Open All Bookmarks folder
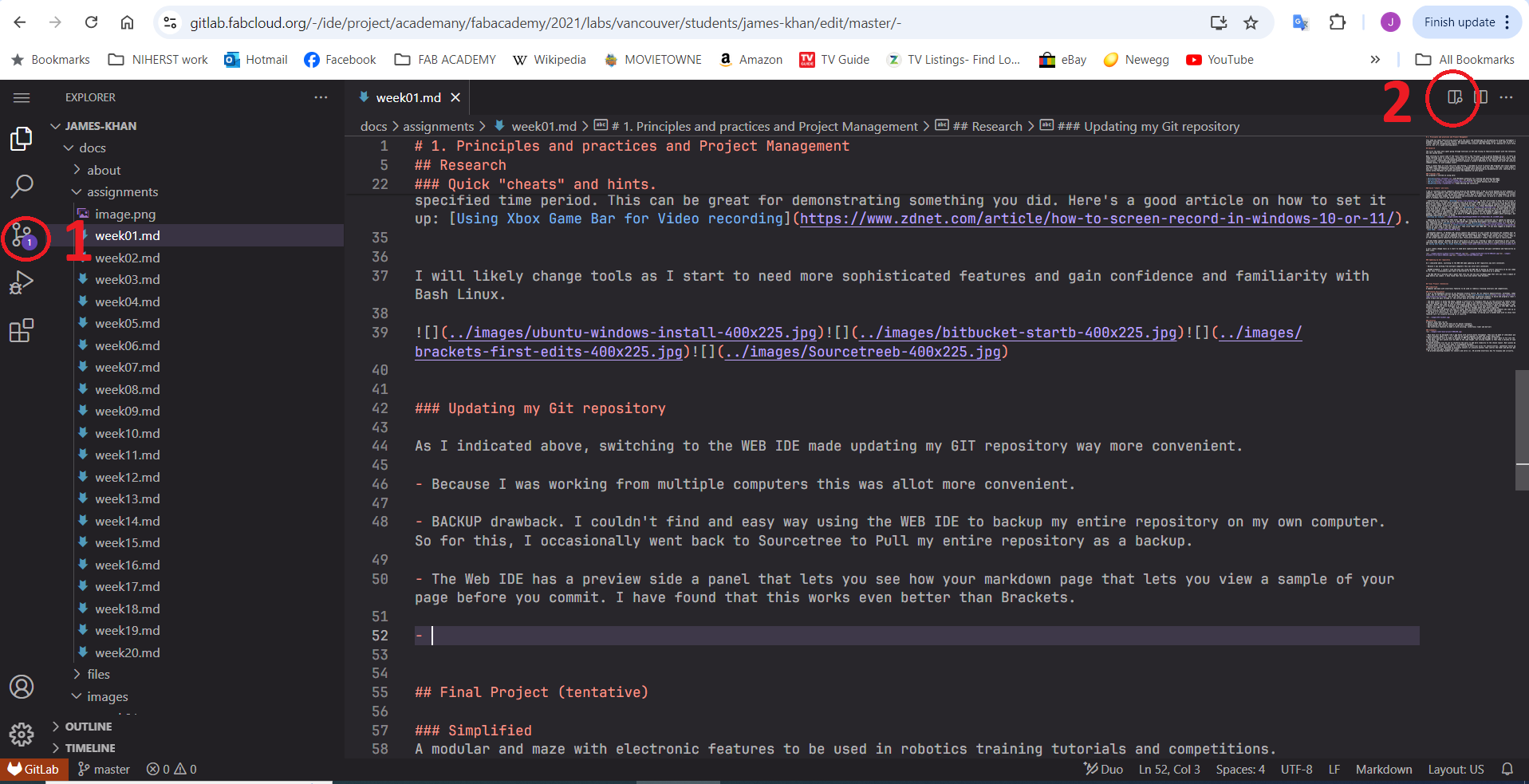Screen dimensions: 1529x784 point(1464,60)
